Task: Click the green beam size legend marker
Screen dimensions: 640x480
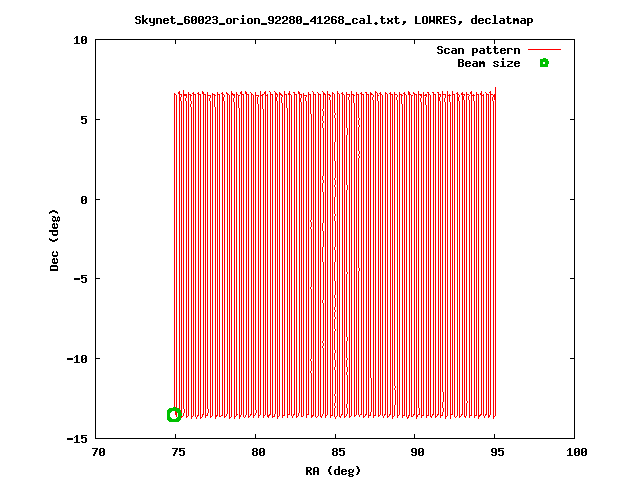Action: 544,63
